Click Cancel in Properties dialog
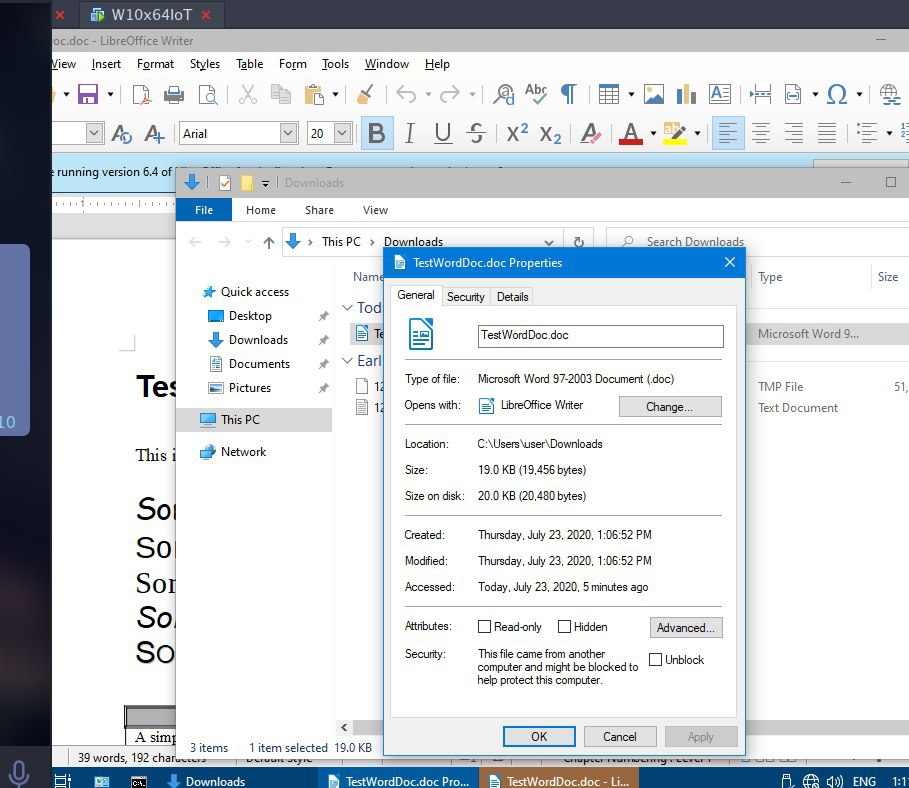This screenshot has height=788, width=909. (x=620, y=736)
